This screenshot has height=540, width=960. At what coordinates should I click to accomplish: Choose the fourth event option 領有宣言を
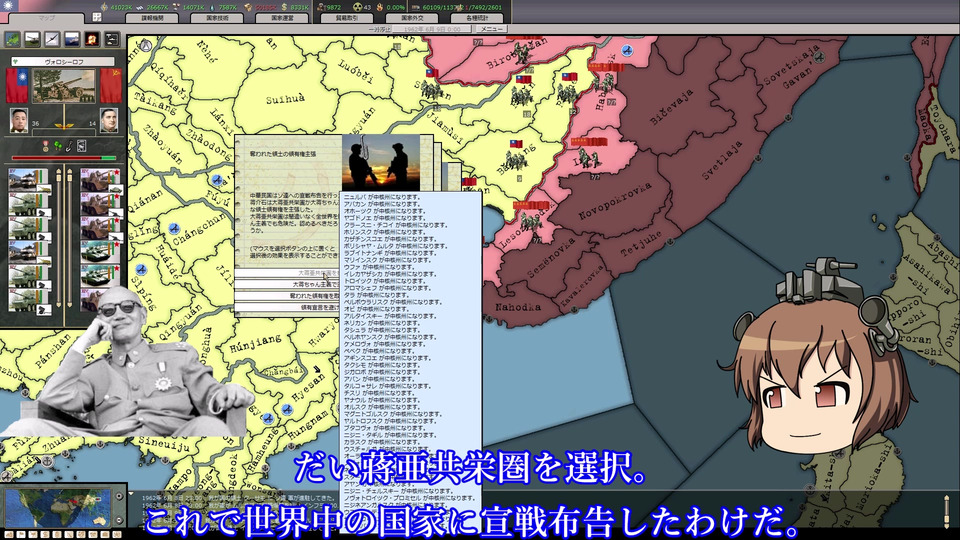coord(288,307)
